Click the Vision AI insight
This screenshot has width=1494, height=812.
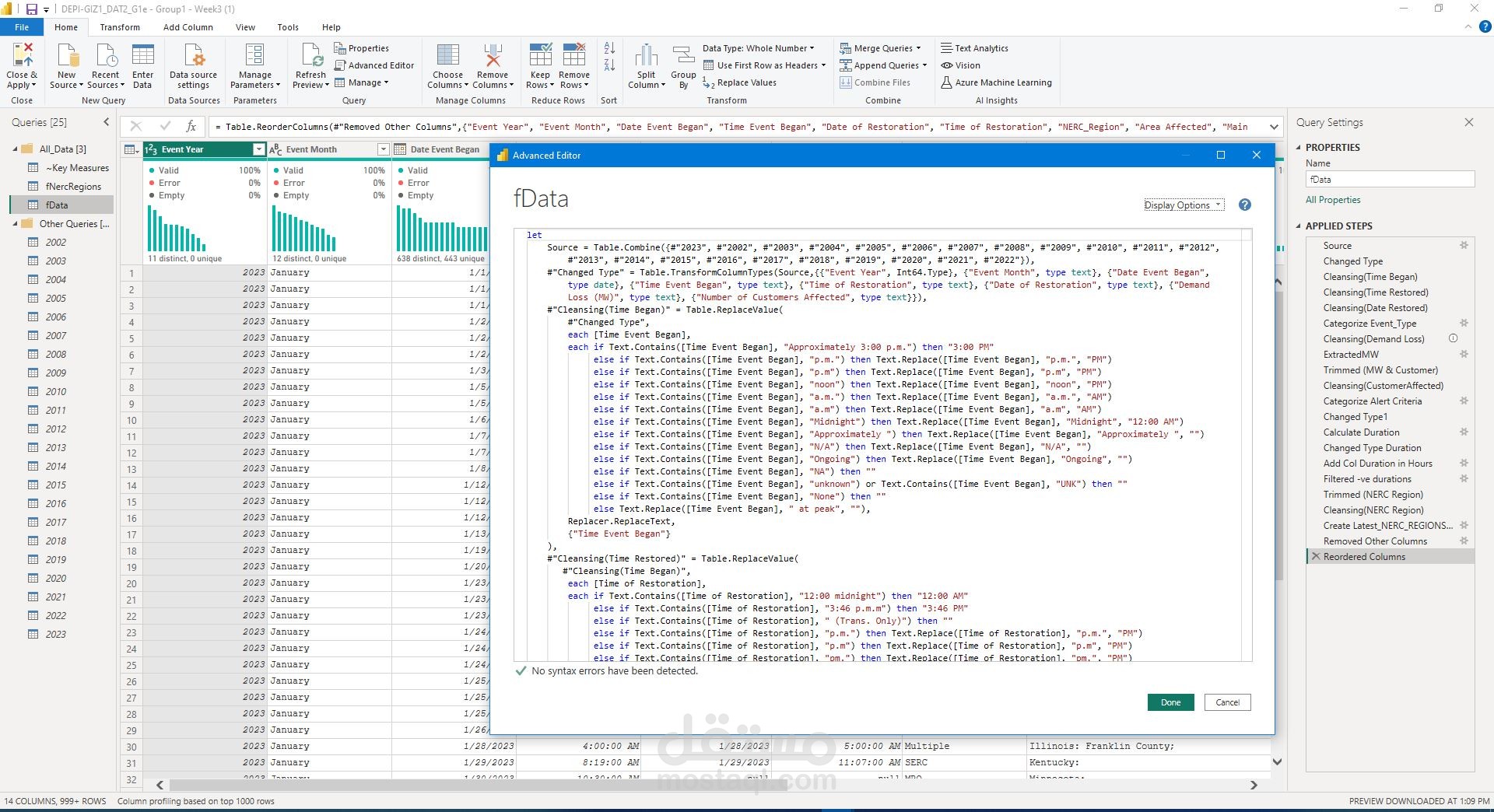point(960,65)
